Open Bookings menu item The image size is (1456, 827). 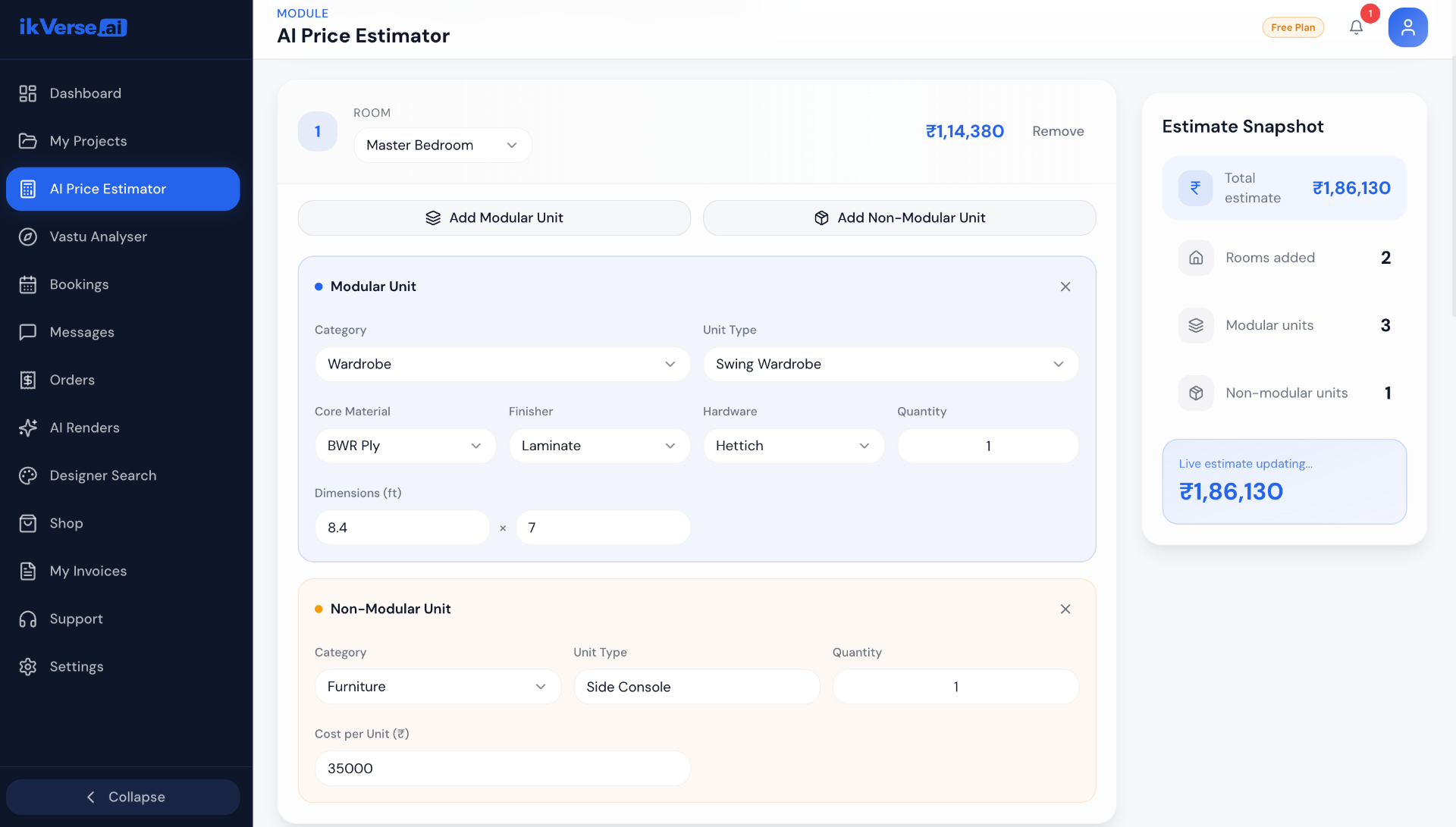(123, 284)
